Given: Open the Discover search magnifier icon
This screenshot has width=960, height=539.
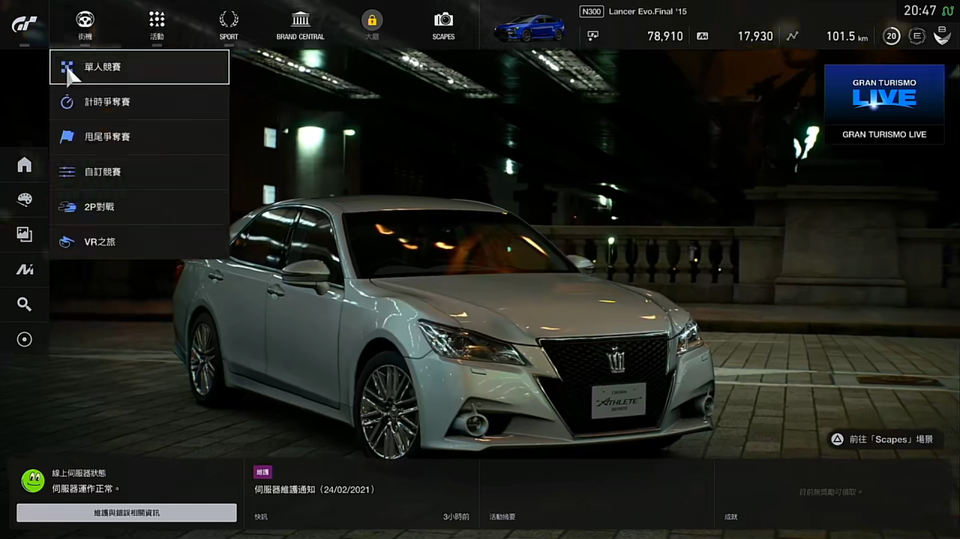Looking at the screenshot, I should [x=24, y=304].
